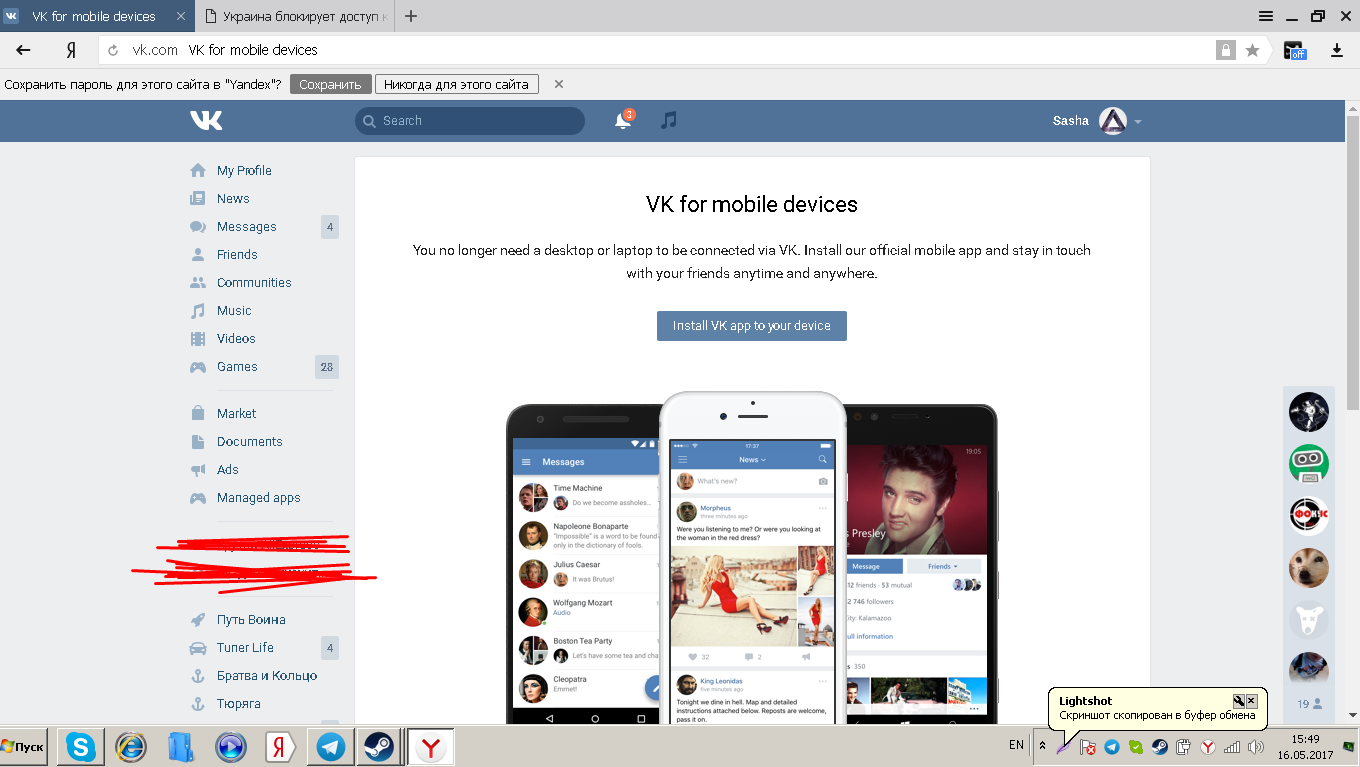Click the VK Search field
Screen dimensions: 1360x767
(470, 121)
